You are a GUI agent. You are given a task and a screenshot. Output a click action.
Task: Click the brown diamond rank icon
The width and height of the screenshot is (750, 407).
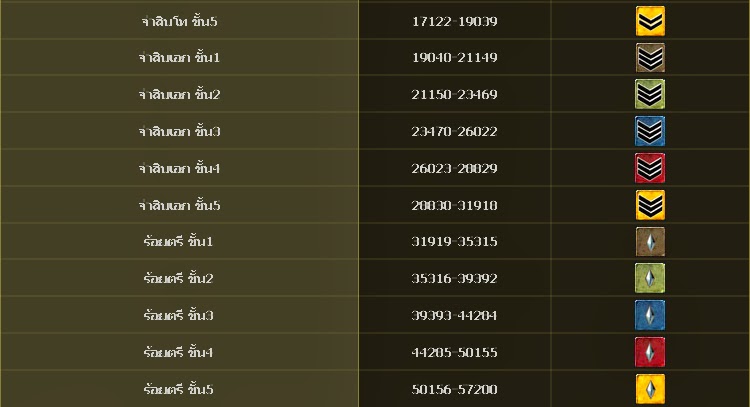pyautogui.click(x=650, y=242)
